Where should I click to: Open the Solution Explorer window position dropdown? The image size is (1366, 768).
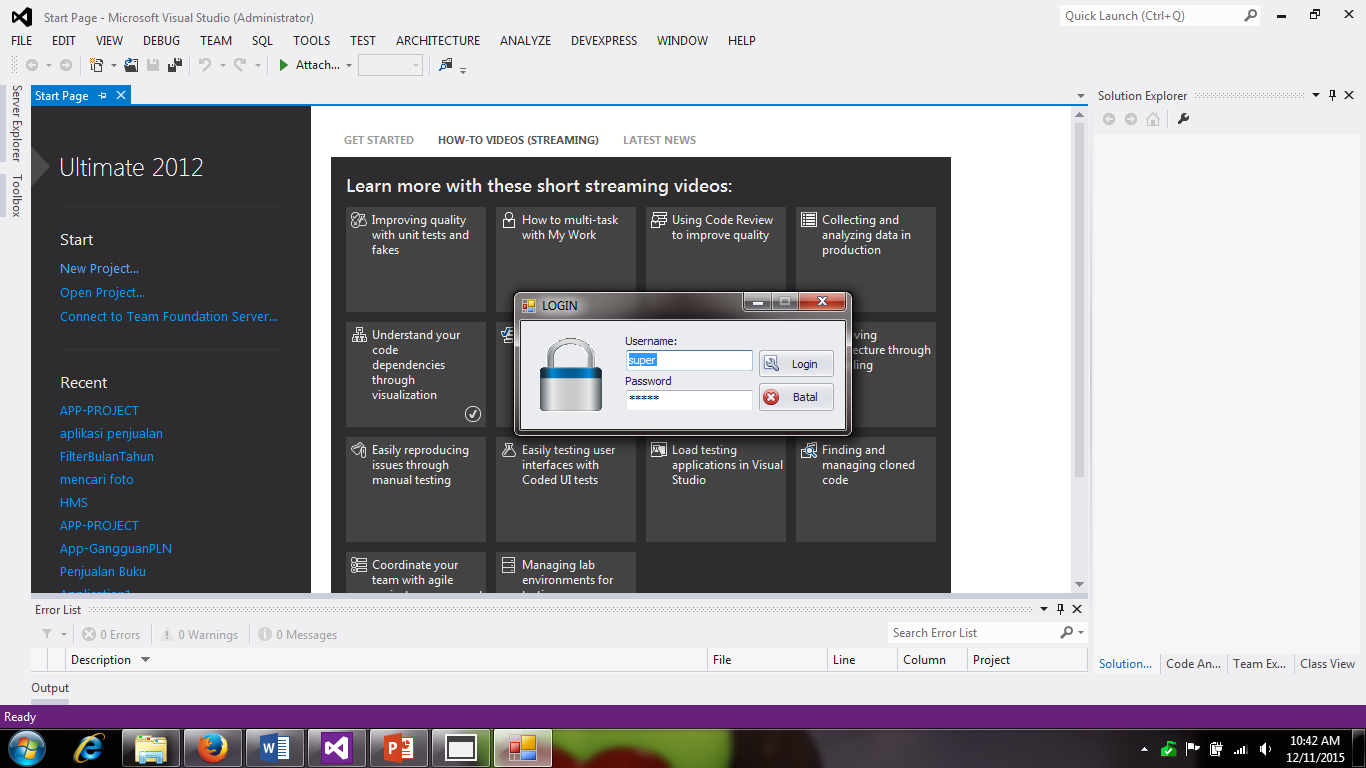(1315, 95)
